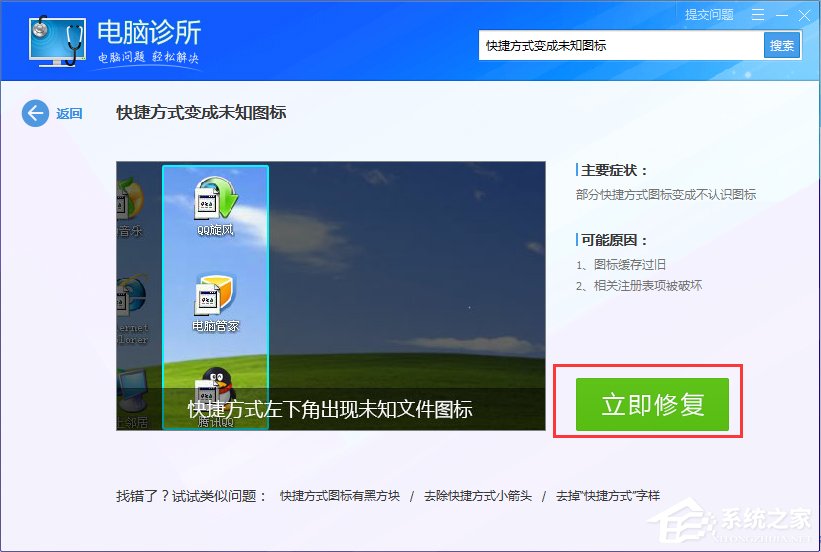Open the 快捷方式图标有黑方块 link

coord(340,495)
